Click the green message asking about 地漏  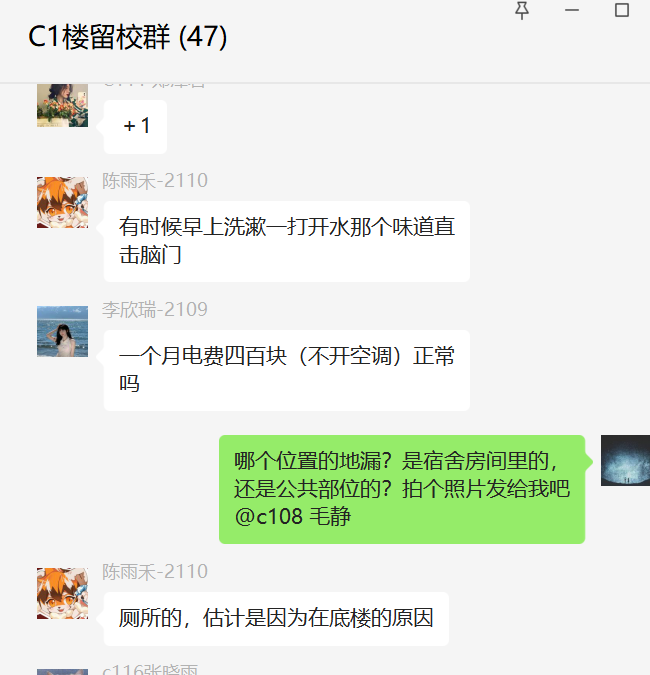tap(402, 489)
